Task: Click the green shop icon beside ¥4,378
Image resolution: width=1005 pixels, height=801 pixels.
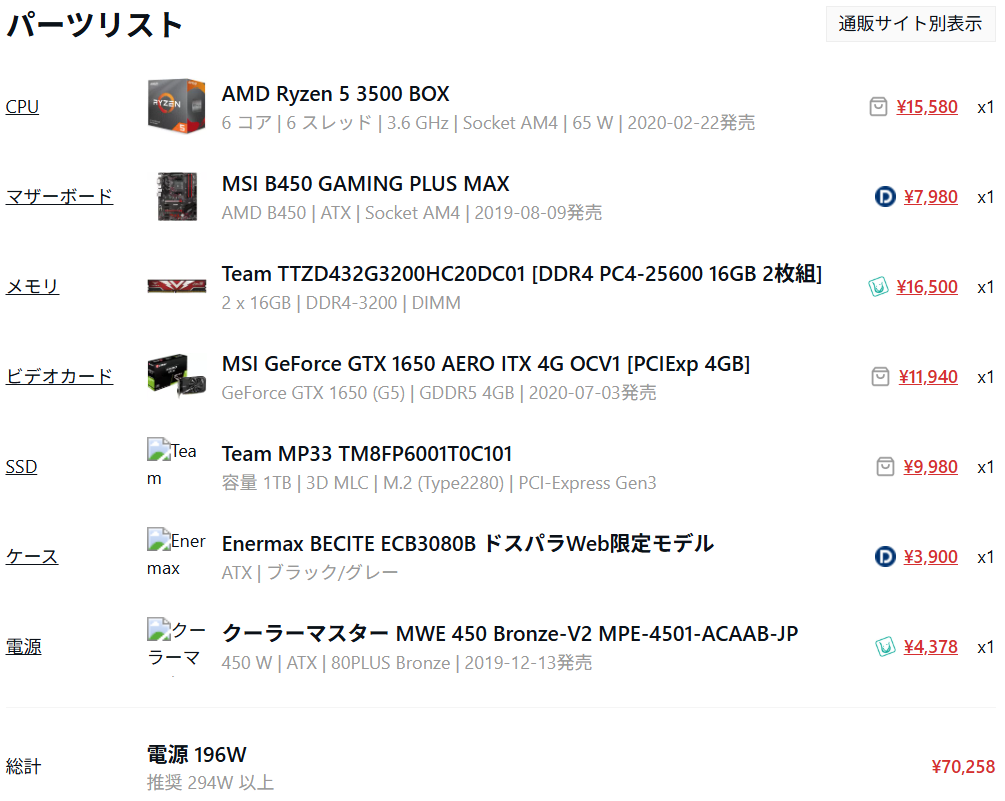Action: (x=885, y=647)
